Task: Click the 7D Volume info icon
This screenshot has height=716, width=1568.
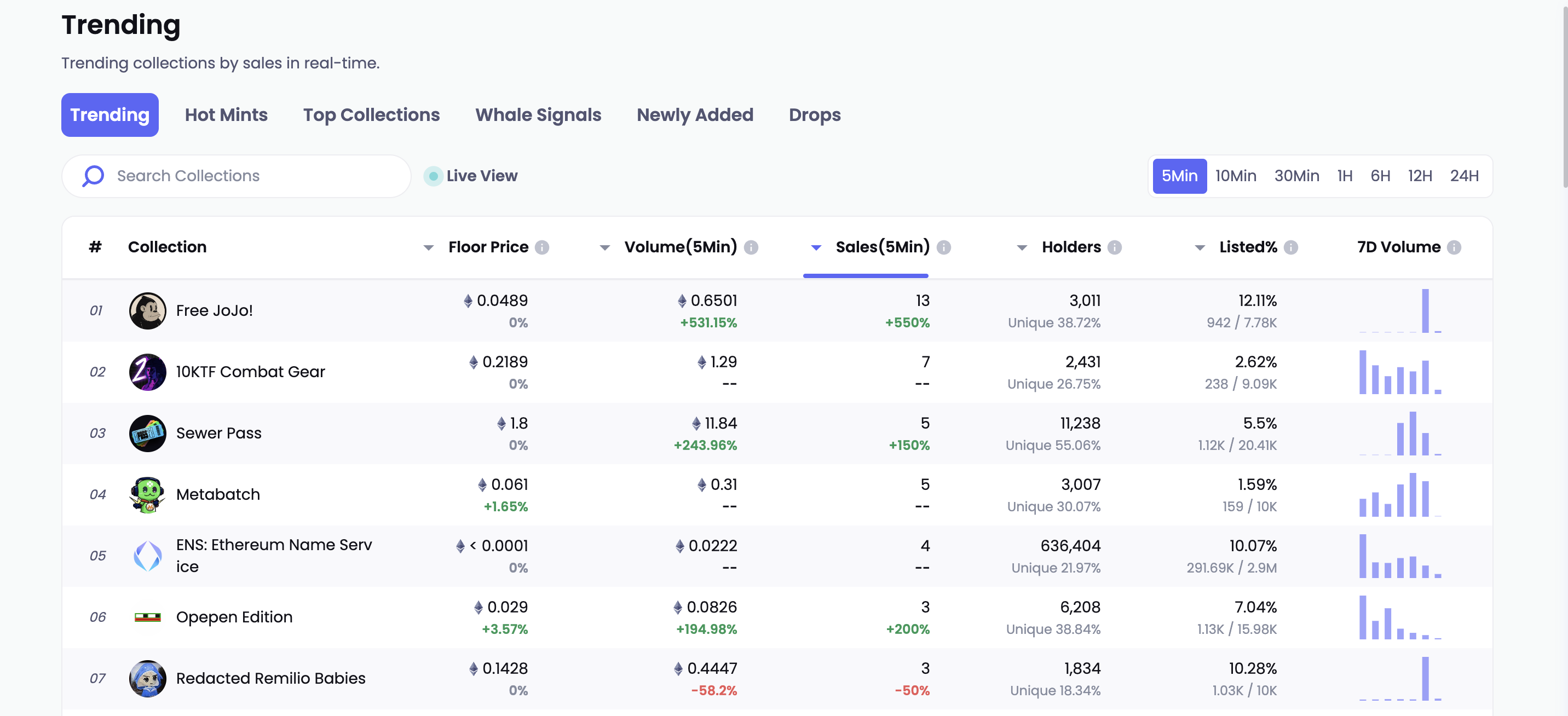Action: coord(1454,247)
